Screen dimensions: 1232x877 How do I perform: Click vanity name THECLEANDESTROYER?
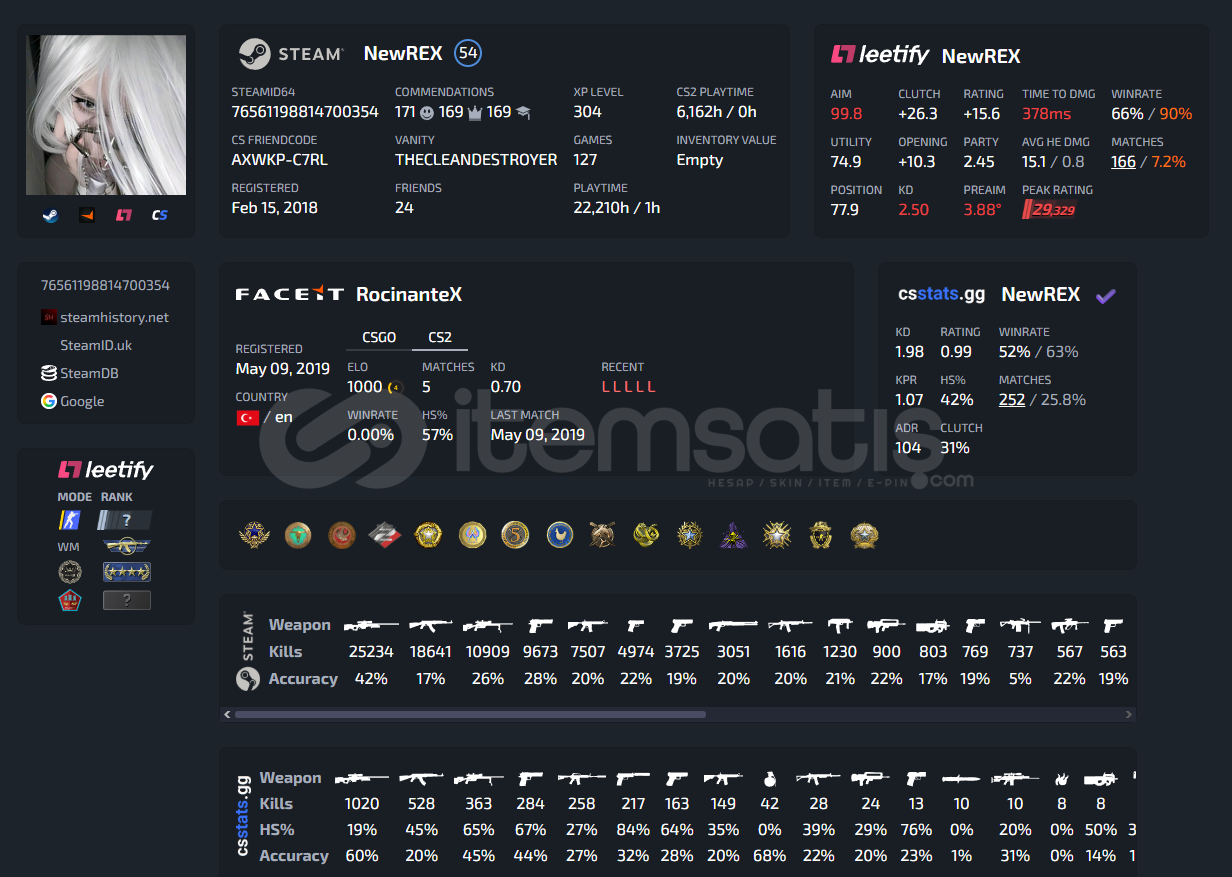pos(476,160)
